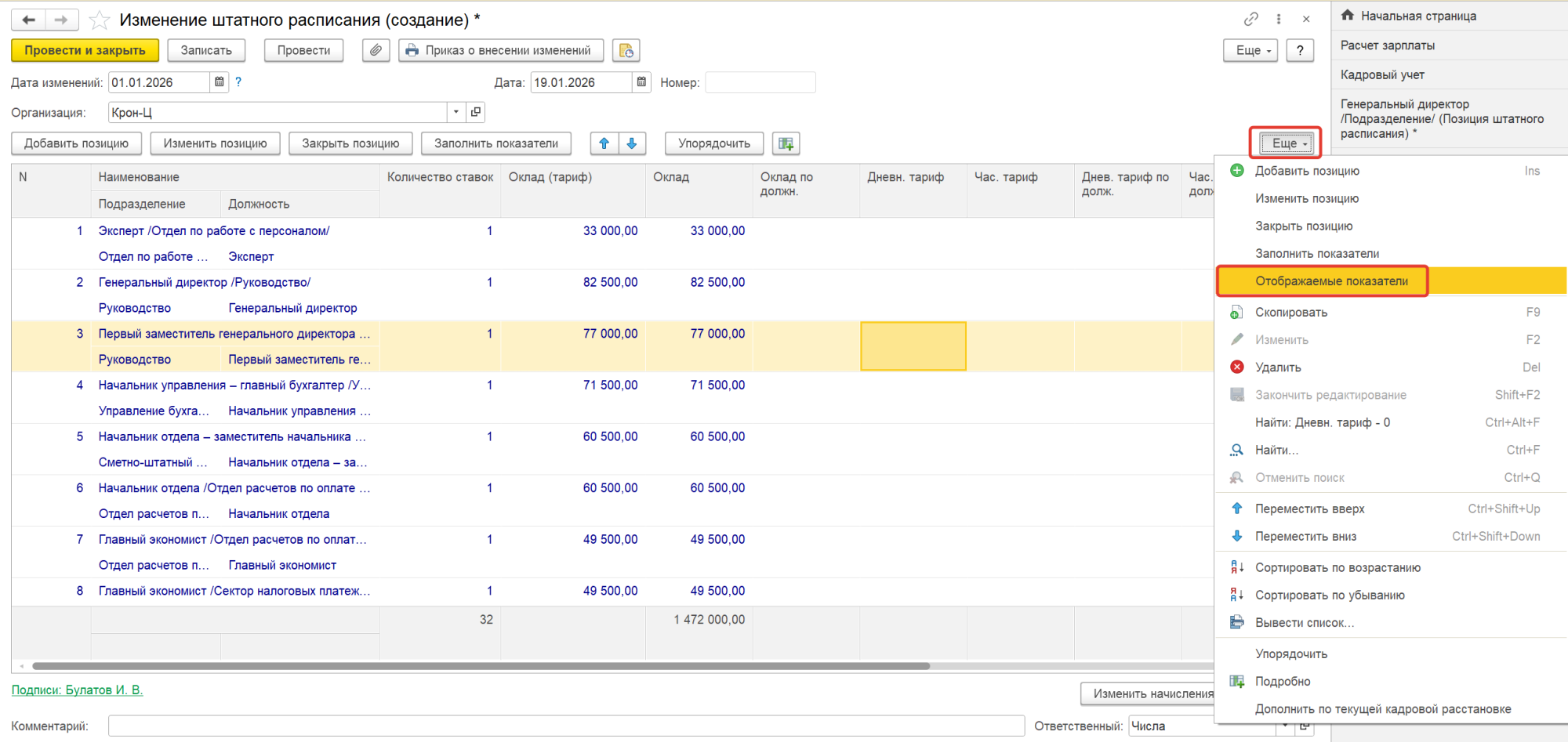1568x742 pixels.
Task: Select Сортировать по возрастанию menu entry
Action: (1338, 568)
